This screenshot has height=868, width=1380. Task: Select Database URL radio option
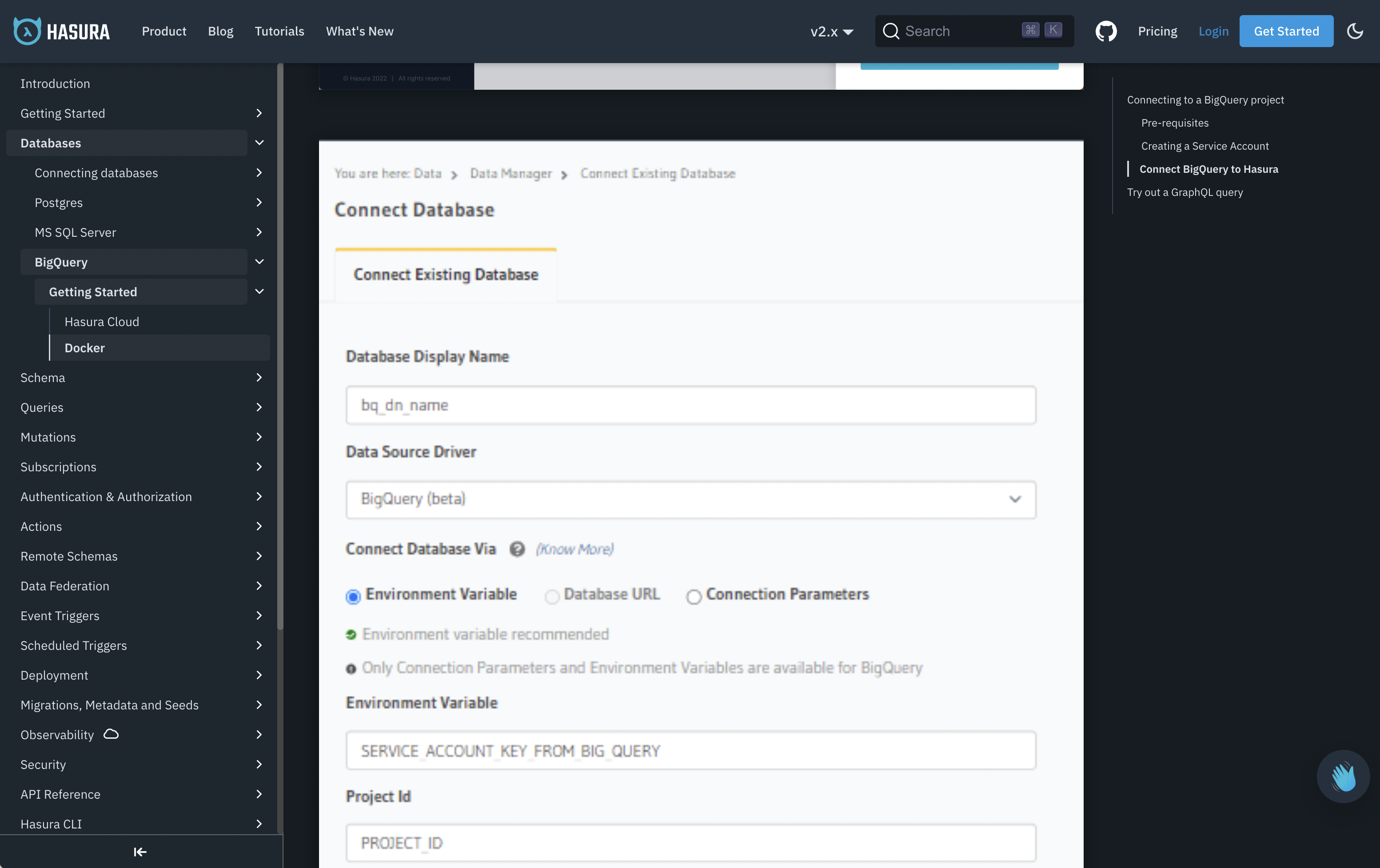click(552, 597)
